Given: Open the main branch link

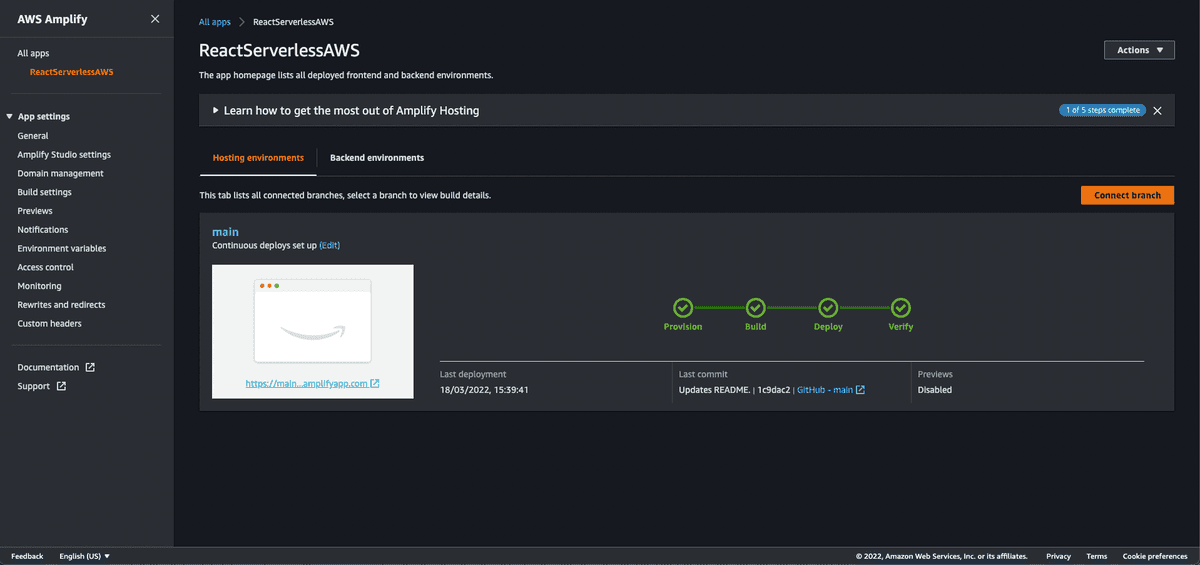Looking at the screenshot, I should (x=225, y=232).
